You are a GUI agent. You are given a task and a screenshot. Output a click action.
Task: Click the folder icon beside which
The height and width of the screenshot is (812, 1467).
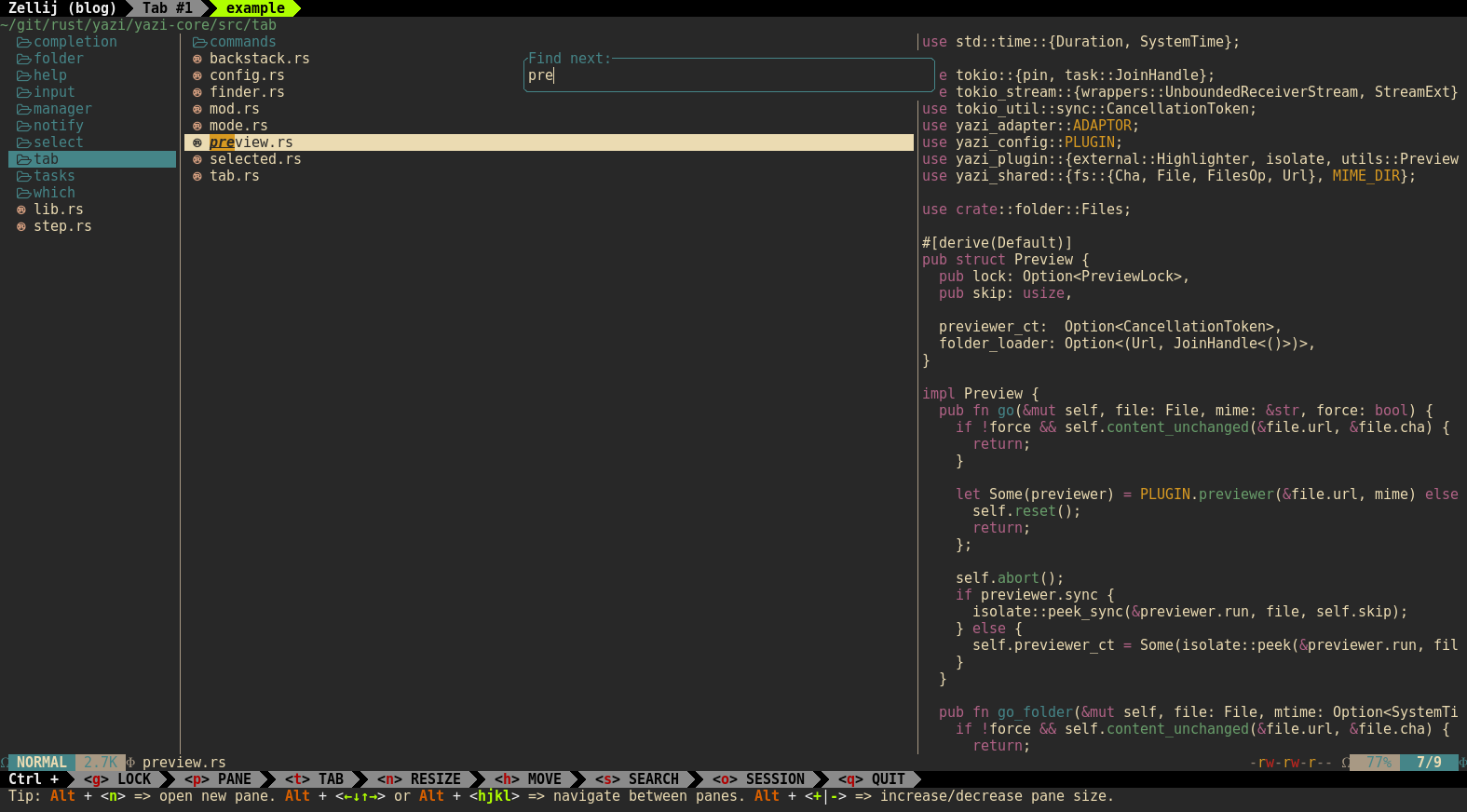23,193
